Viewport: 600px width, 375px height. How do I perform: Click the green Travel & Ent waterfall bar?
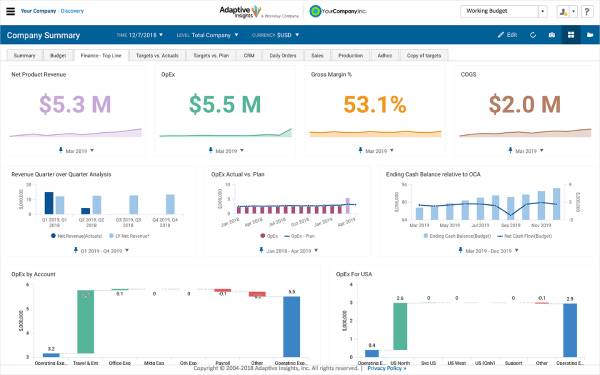[x=86, y=321]
